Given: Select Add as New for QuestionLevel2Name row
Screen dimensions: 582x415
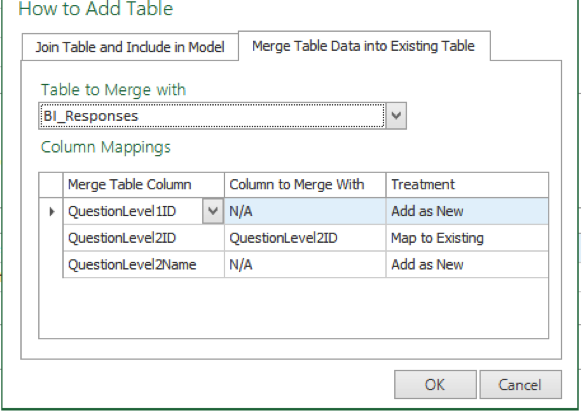Looking at the screenshot, I should click(467, 265).
